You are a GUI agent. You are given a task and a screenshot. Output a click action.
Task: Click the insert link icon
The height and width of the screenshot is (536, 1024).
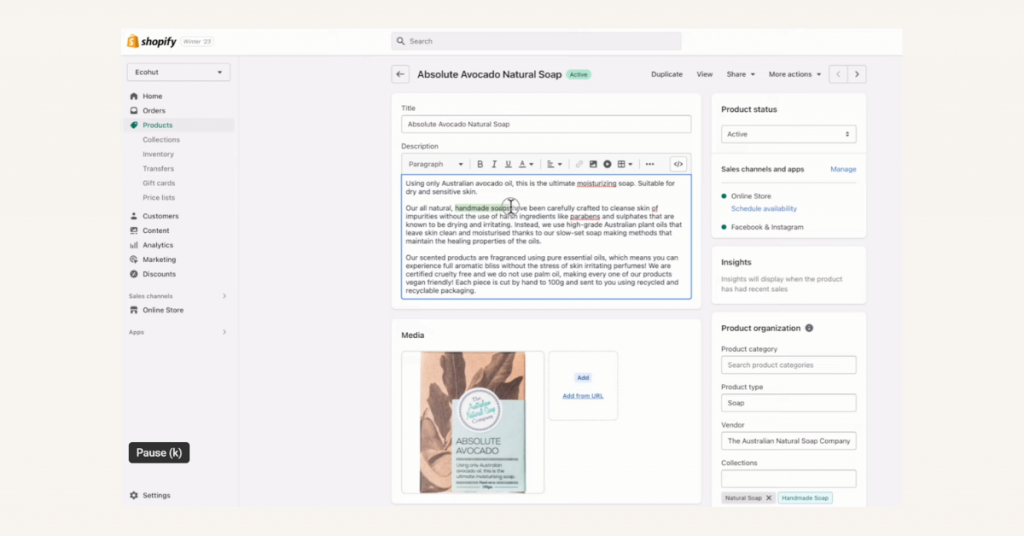pyautogui.click(x=579, y=165)
